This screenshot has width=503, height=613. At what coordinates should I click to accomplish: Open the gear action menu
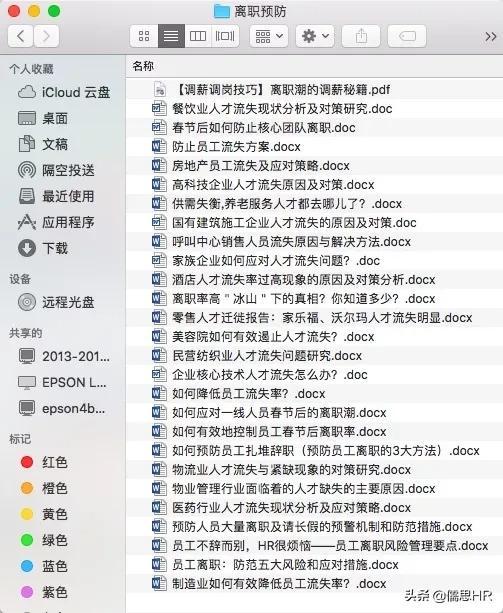[315, 36]
